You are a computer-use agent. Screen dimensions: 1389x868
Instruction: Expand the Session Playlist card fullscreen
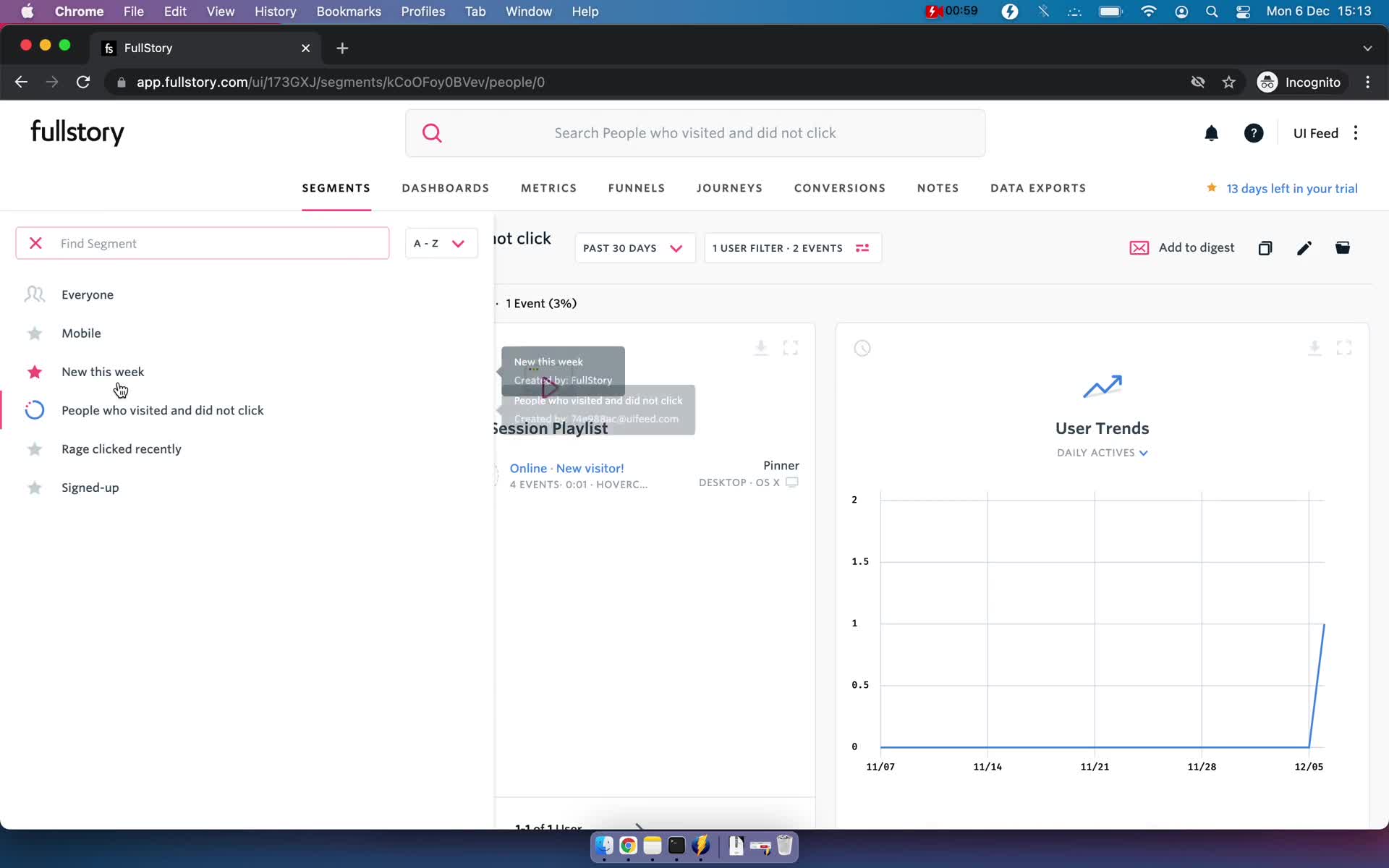791,348
